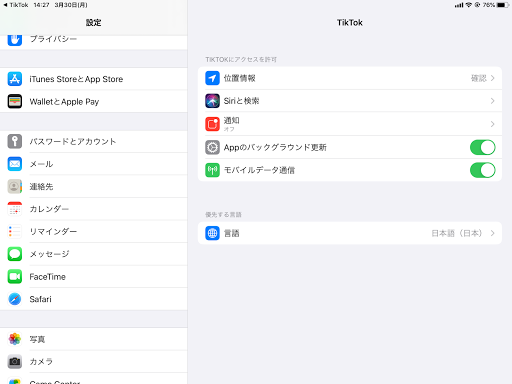Viewport: 512px width, 384px height.
Task: Open 通知 setting label
Action: [231, 120]
